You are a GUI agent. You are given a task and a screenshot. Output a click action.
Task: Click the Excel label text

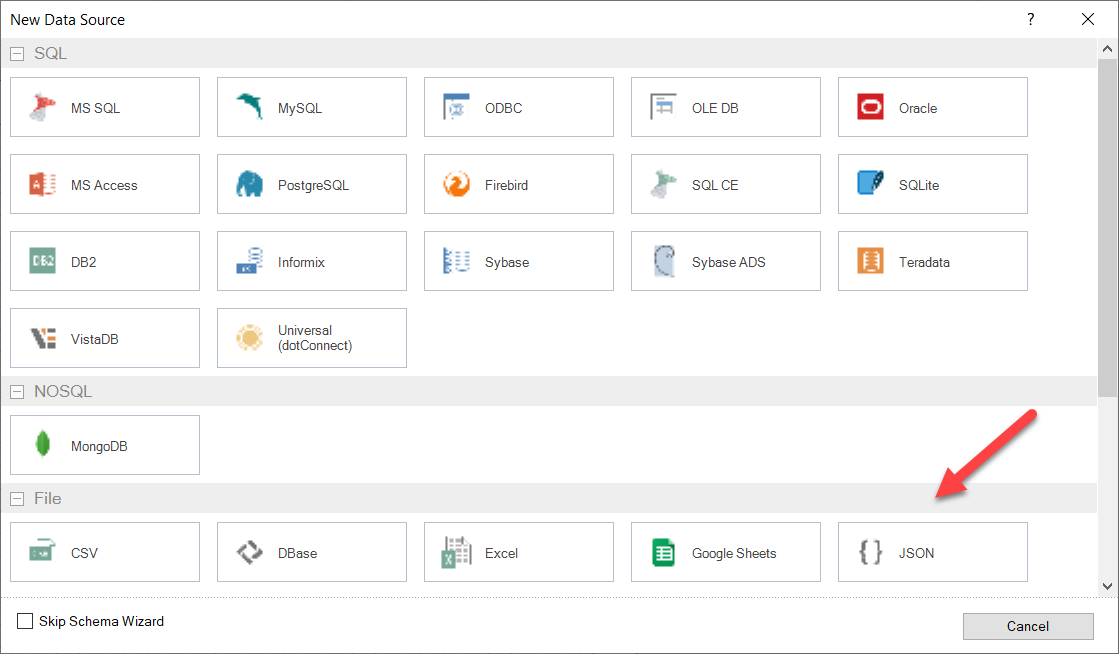(x=501, y=553)
